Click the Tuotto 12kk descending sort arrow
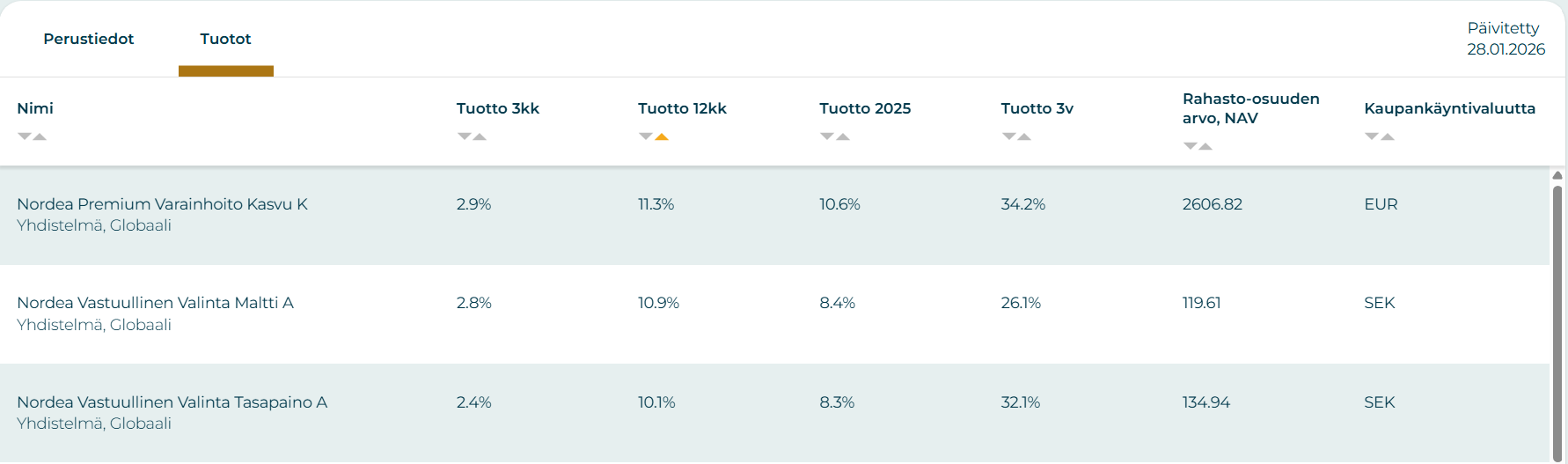 646,136
